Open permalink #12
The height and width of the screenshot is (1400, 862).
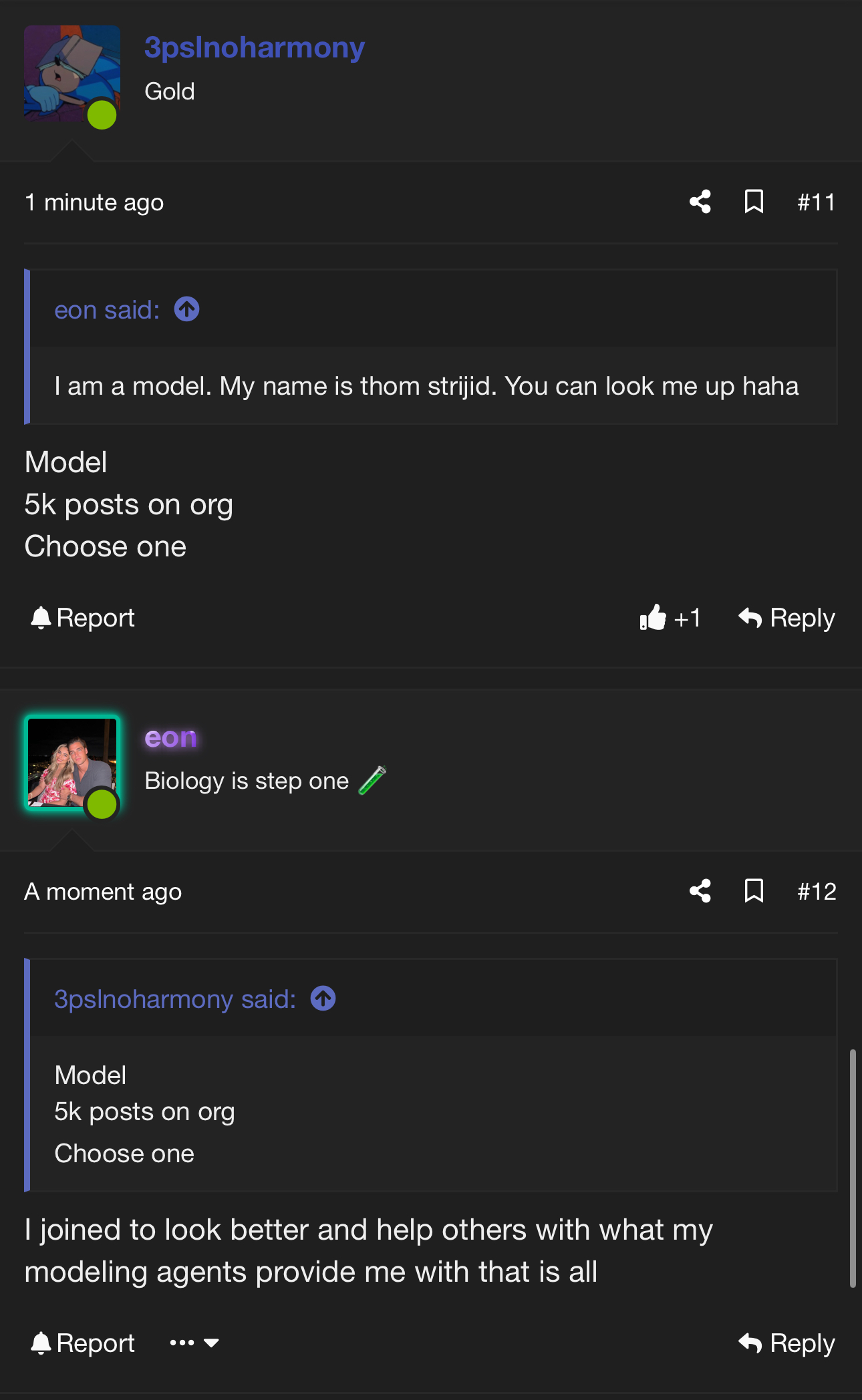point(817,892)
